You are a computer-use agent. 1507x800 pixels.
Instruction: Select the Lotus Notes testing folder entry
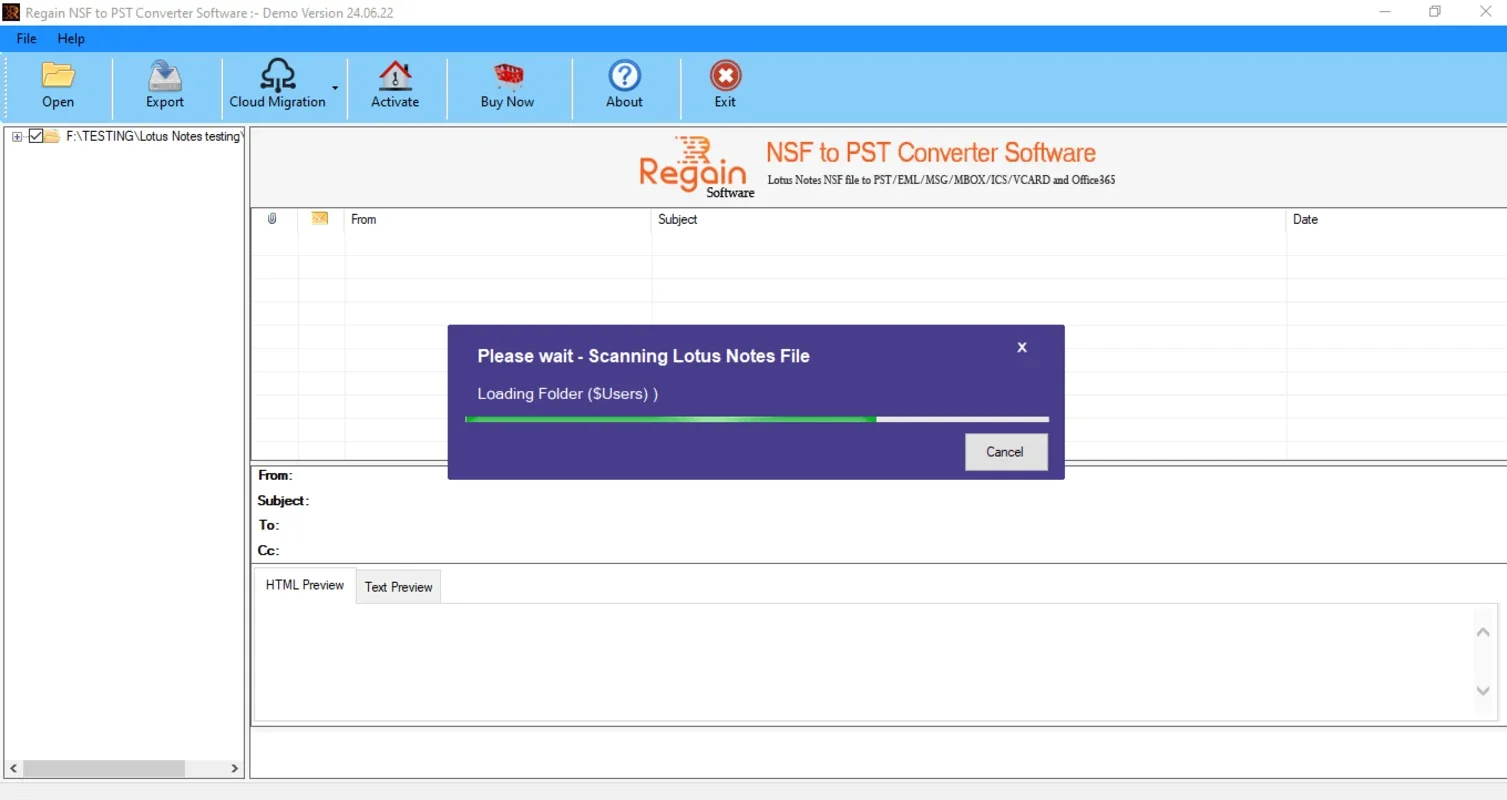[154, 136]
